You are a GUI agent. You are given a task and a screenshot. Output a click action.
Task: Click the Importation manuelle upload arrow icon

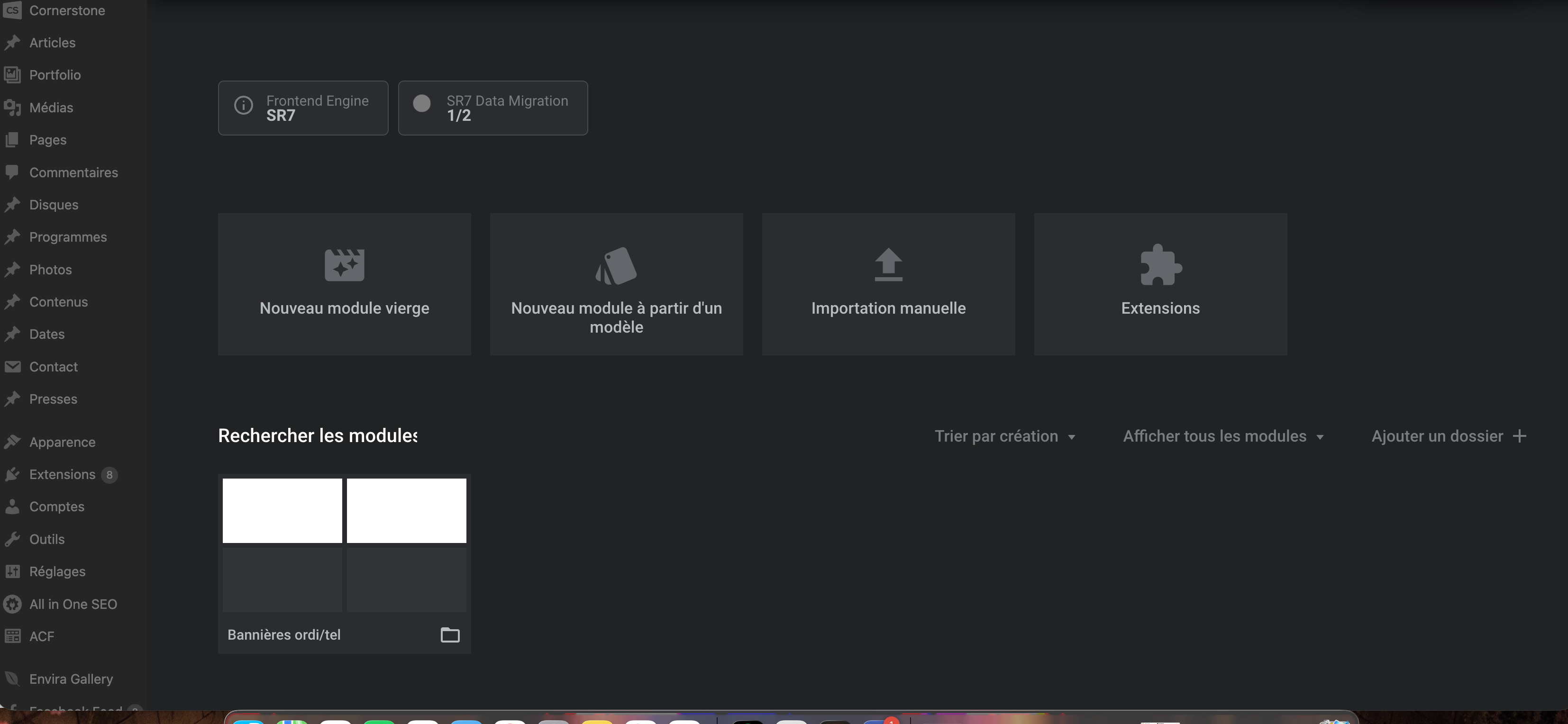point(888,264)
